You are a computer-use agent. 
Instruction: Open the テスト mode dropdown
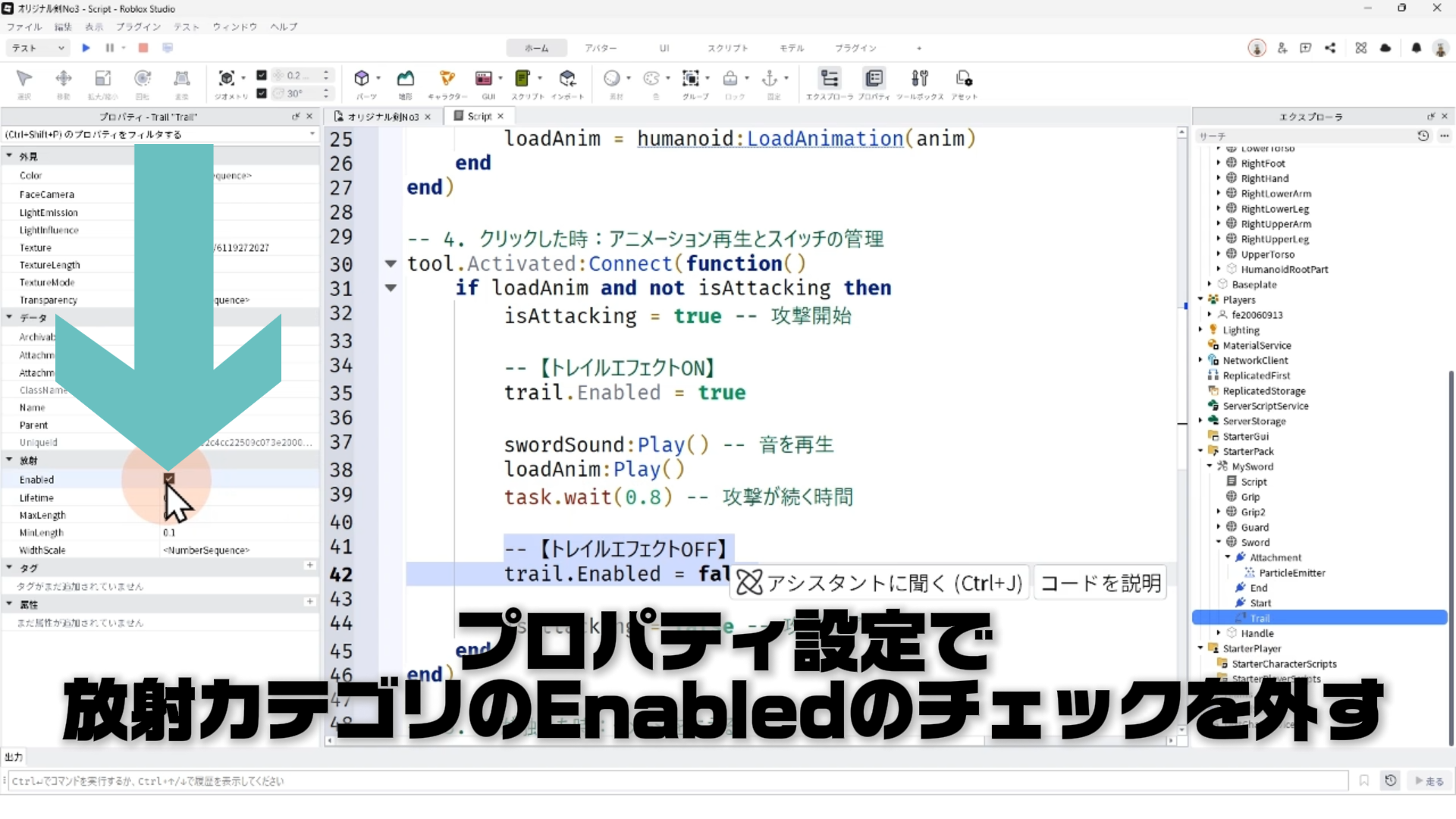tap(38, 48)
